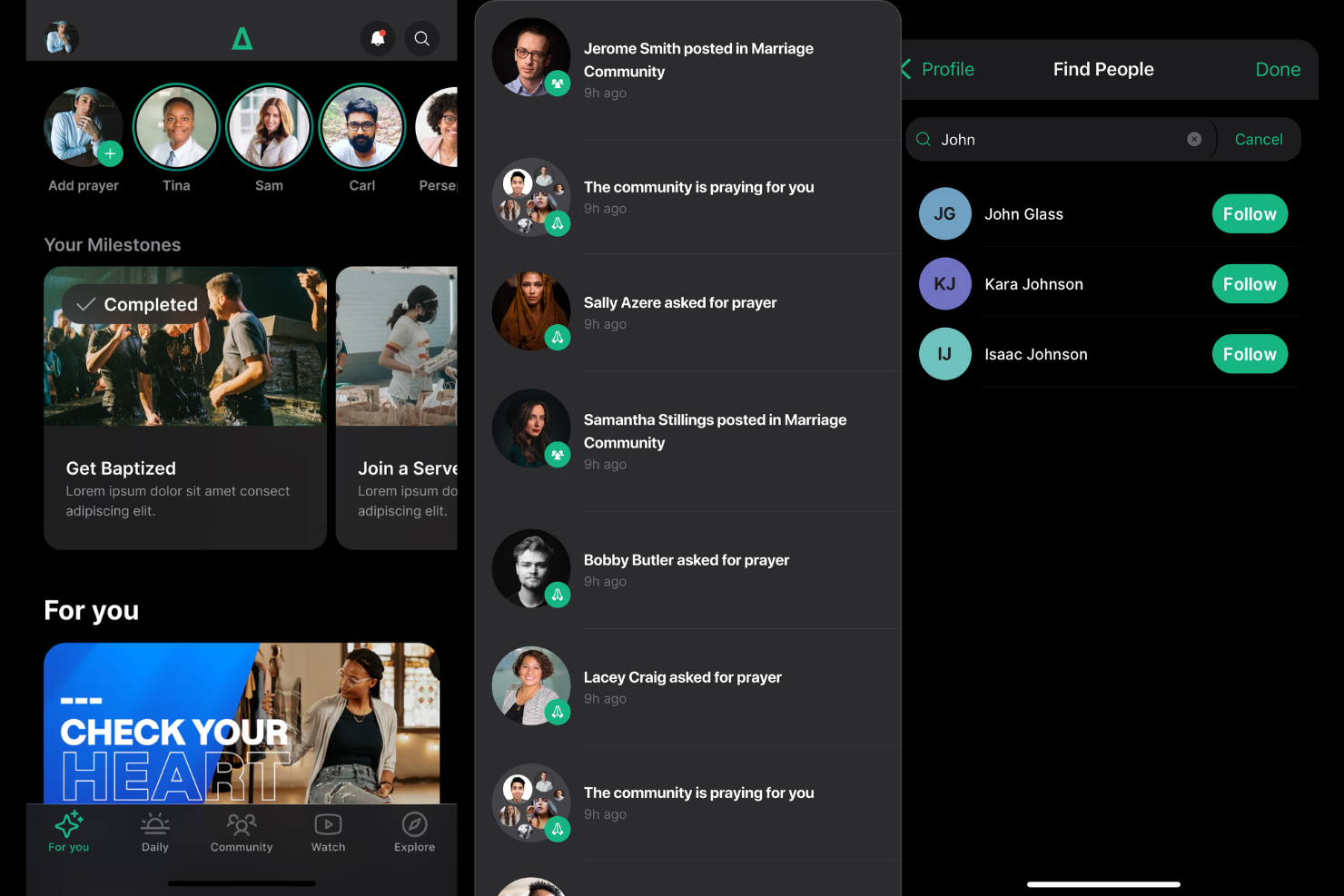Tap the Completed badge on the milestone
Image resolution: width=1344 pixels, height=896 pixels.
137,305
